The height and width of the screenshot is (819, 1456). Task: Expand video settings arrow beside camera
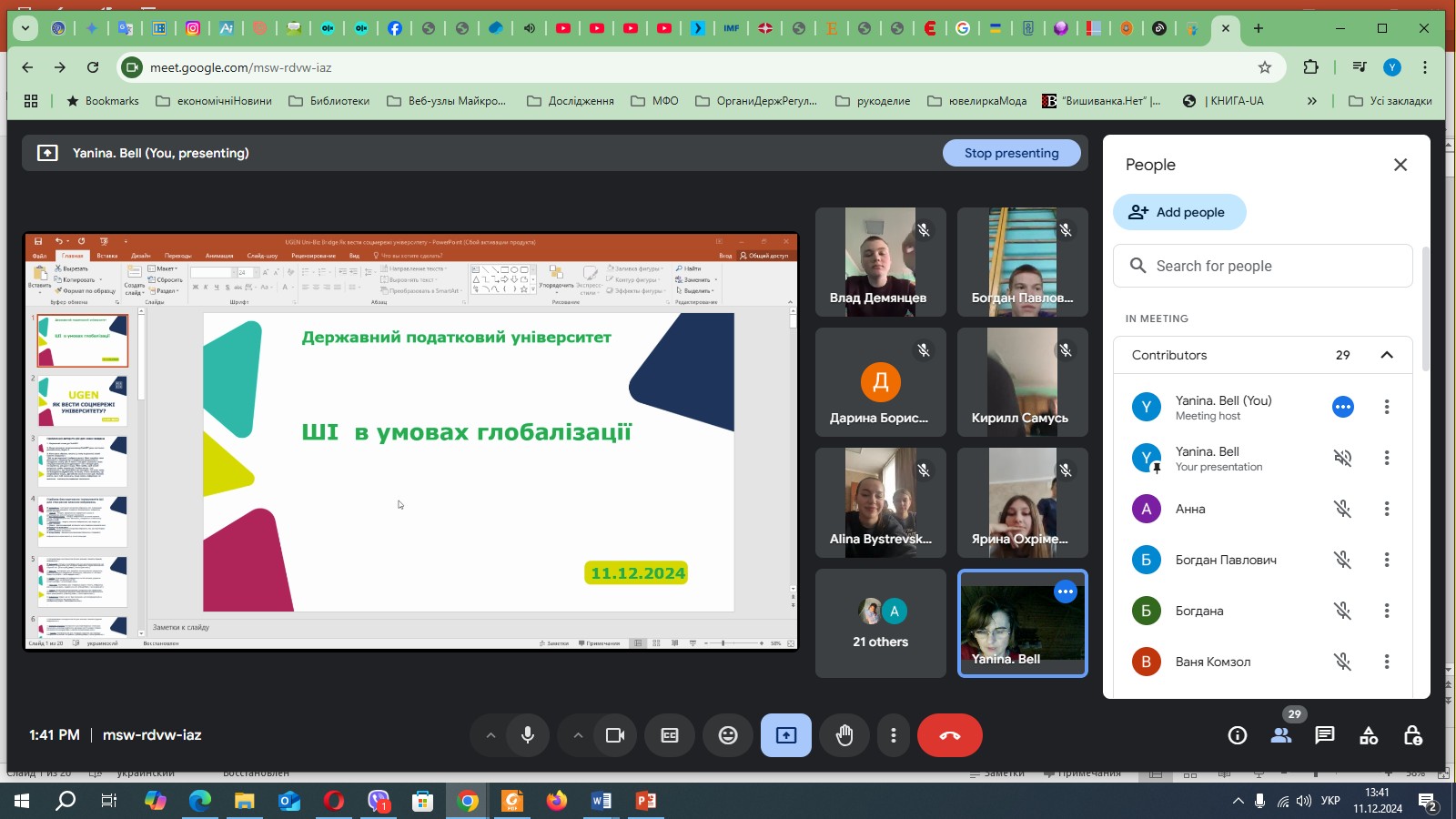(578, 735)
